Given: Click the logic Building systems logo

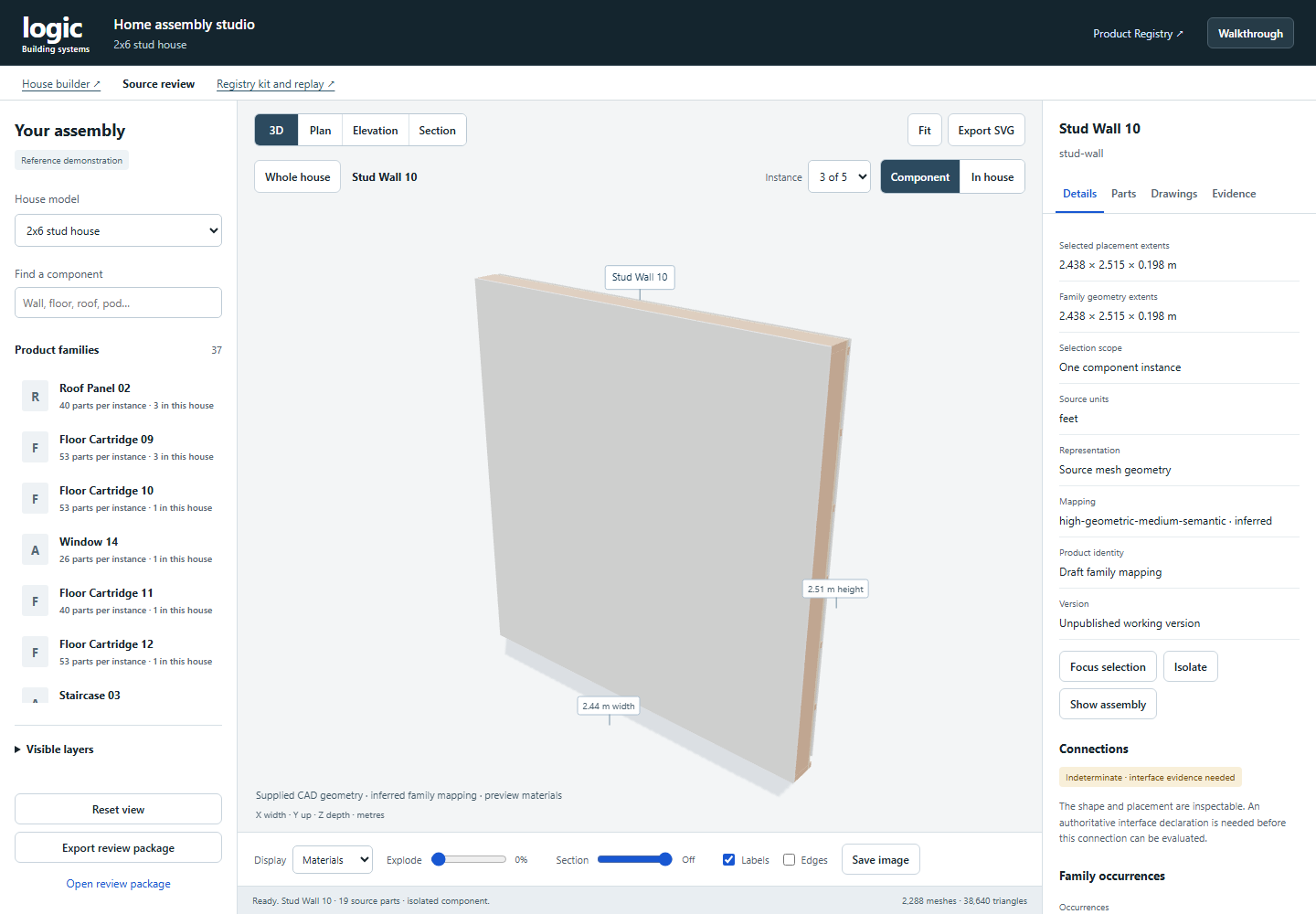Looking at the screenshot, I should (x=56, y=34).
